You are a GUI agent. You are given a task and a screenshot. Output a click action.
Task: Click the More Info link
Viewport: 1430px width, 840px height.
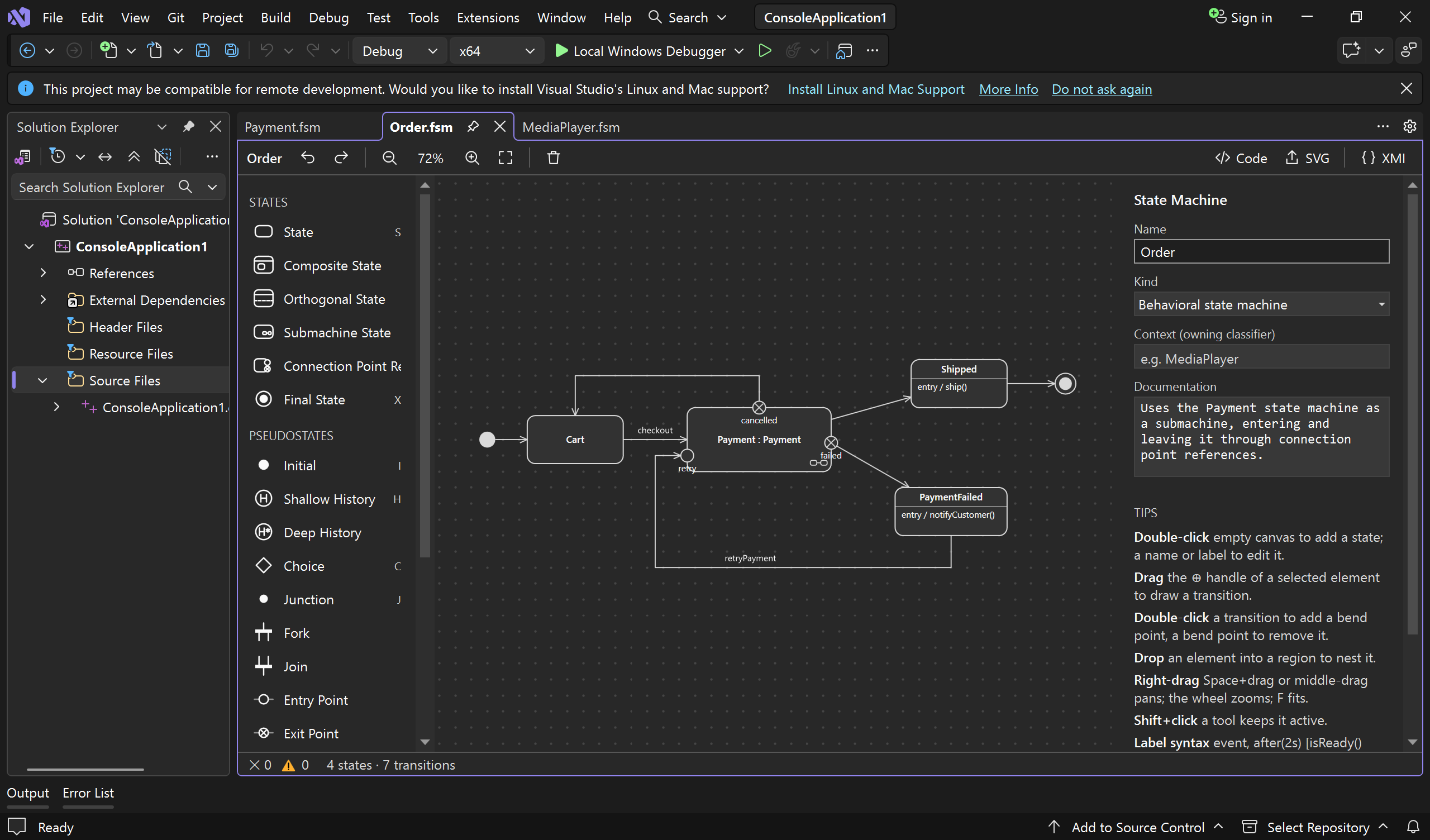[x=1008, y=89]
